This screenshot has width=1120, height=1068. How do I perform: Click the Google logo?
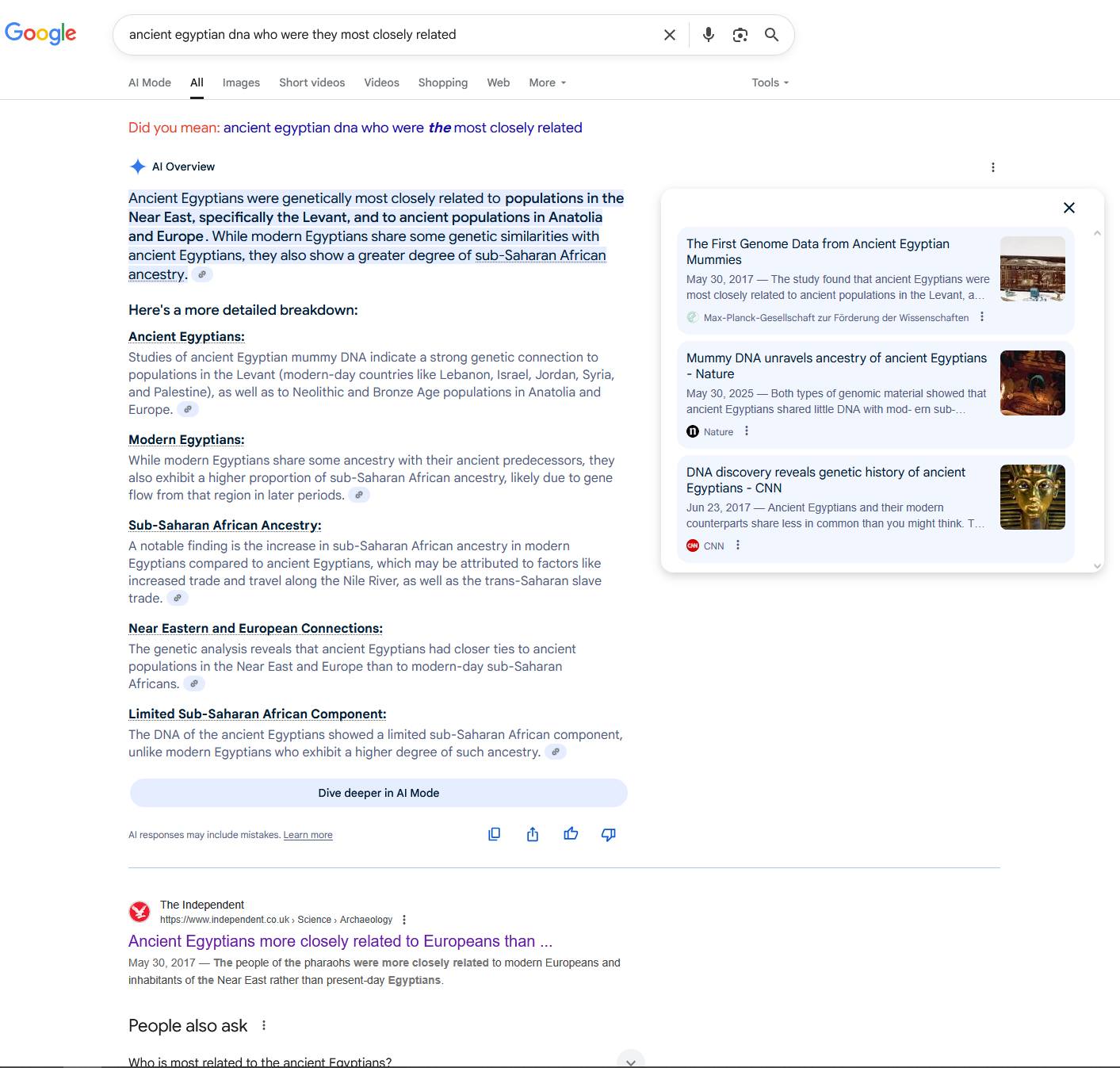(x=40, y=33)
